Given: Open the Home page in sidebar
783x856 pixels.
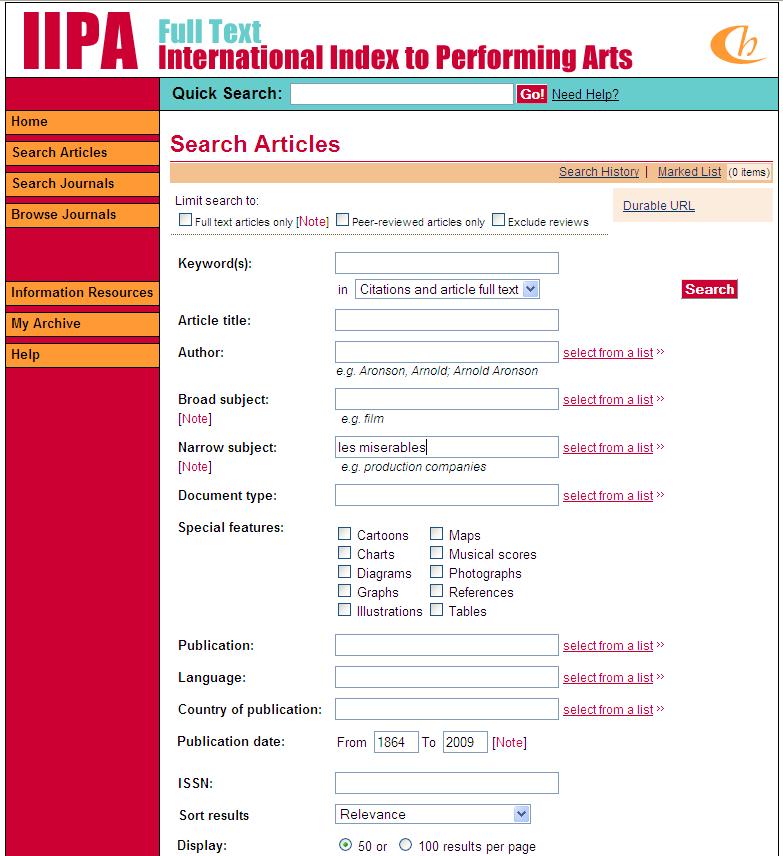Looking at the screenshot, I should (82, 122).
